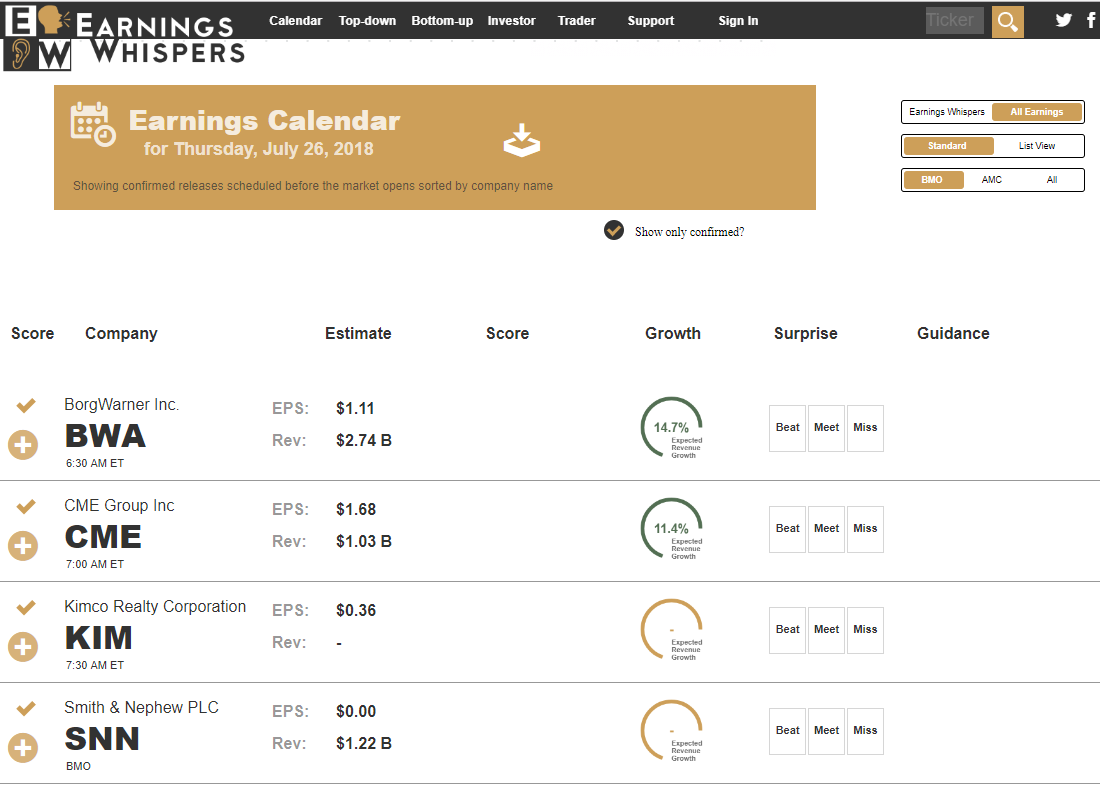Click the calendar clock icon in the banner
Screen dimensions: 1100x792
pos(93,124)
